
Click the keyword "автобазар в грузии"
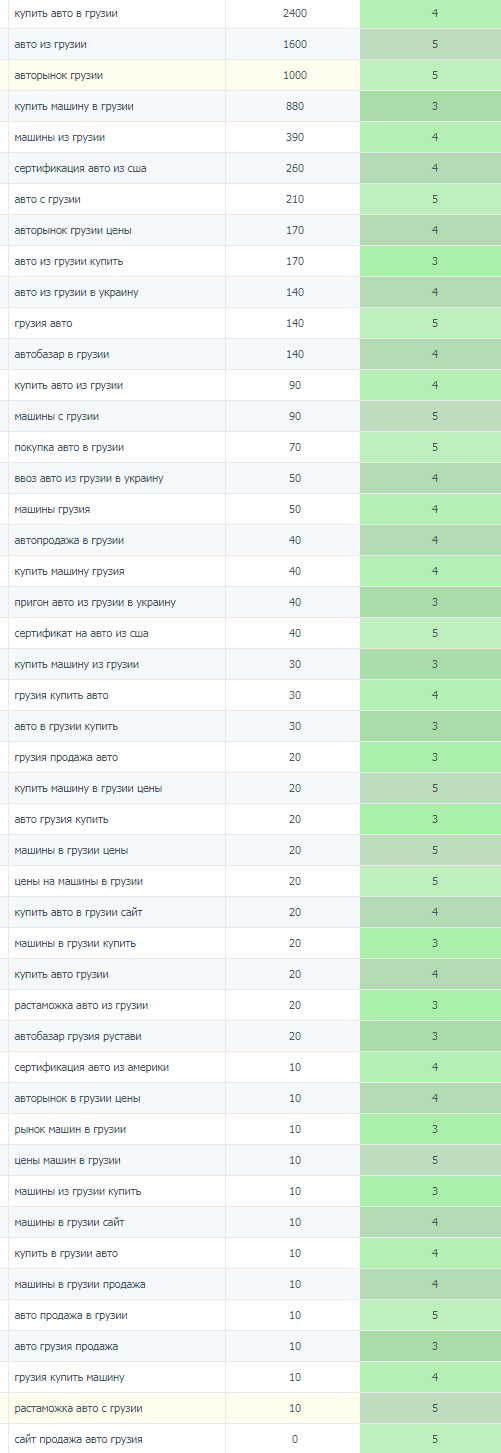pos(62,354)
